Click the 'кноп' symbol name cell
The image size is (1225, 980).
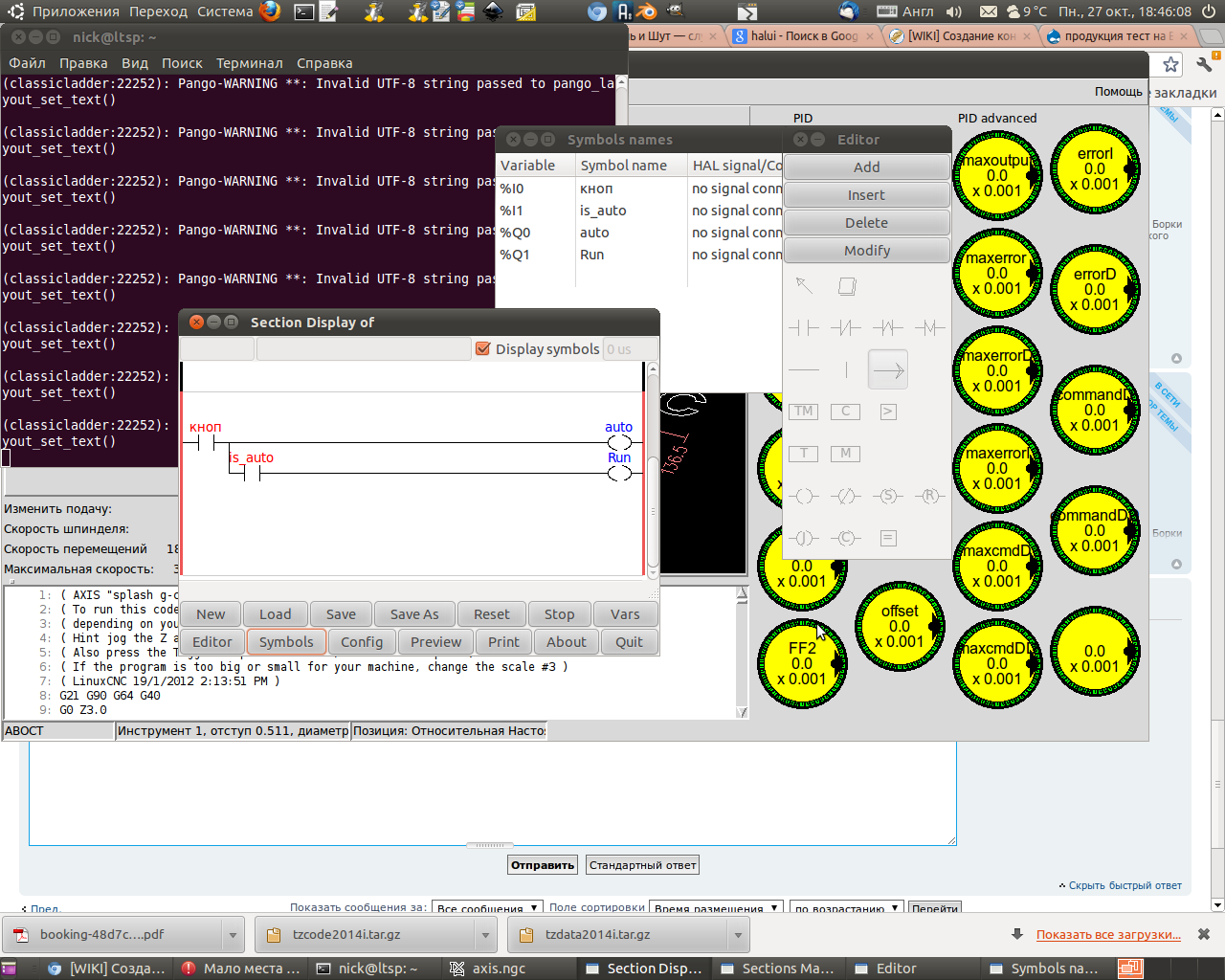[x=631, y=189]
